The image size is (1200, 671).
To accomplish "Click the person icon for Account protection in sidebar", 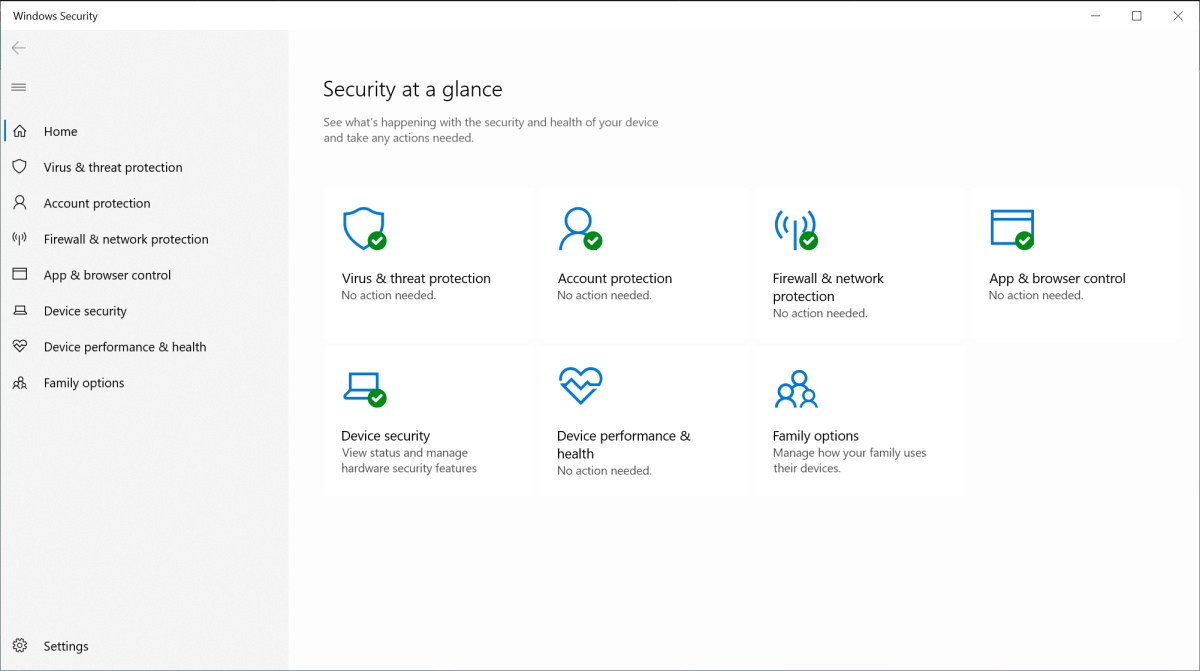I will 20,203.
